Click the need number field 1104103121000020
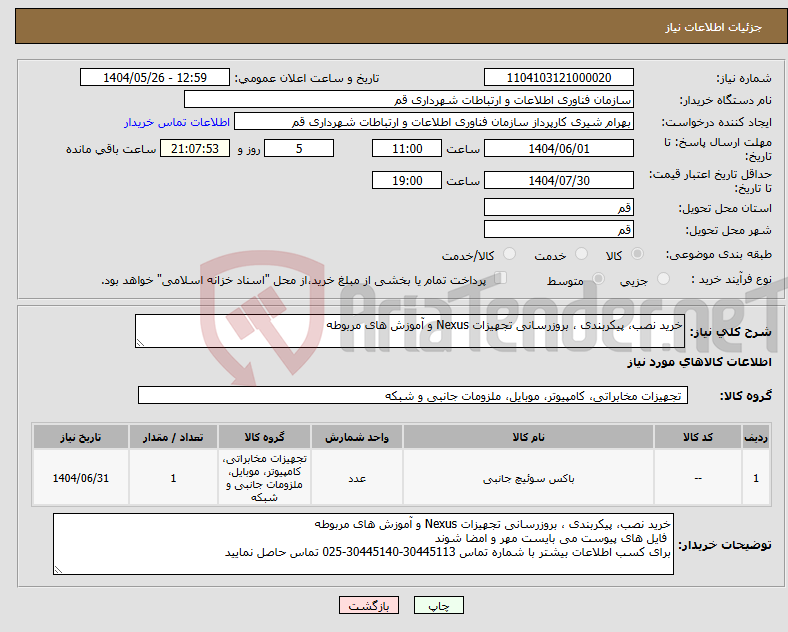This screenshot has height=632, width=788. [x=558, y=77]
